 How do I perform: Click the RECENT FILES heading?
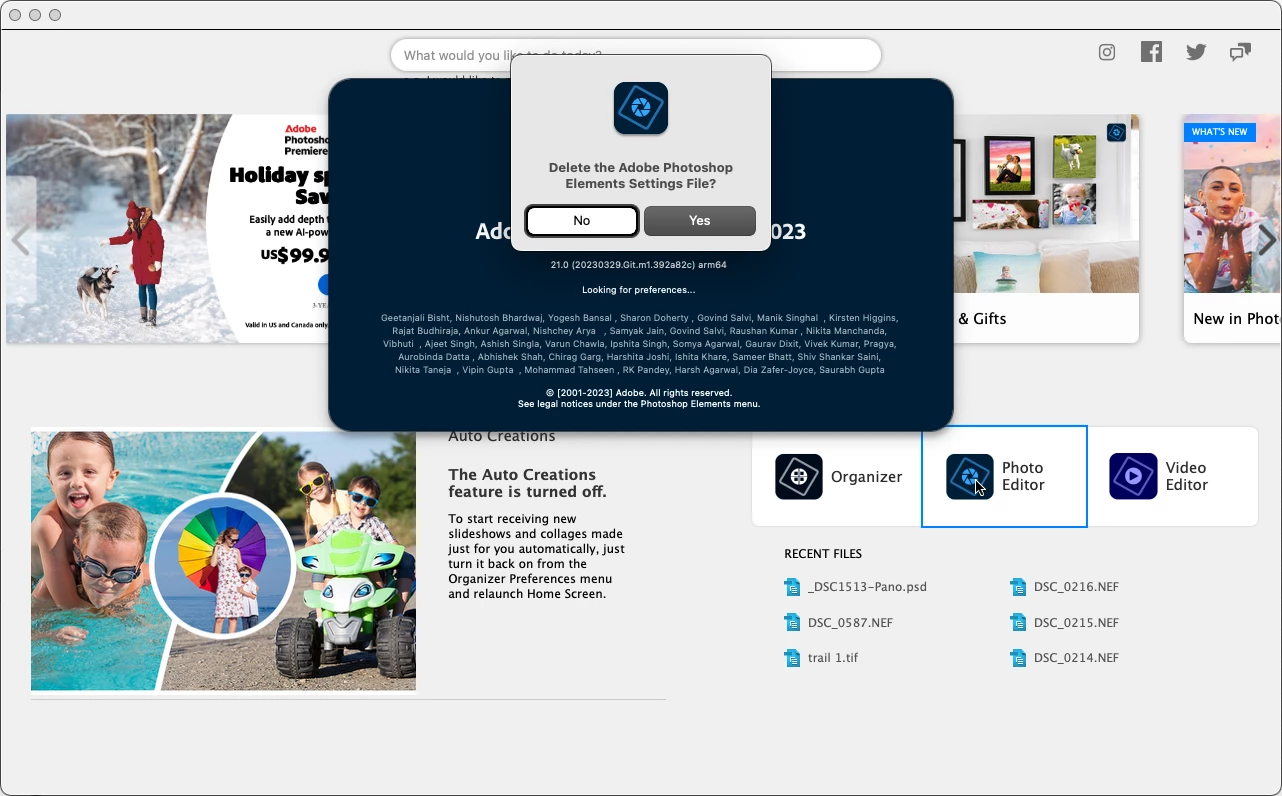(x=823, y=554)
